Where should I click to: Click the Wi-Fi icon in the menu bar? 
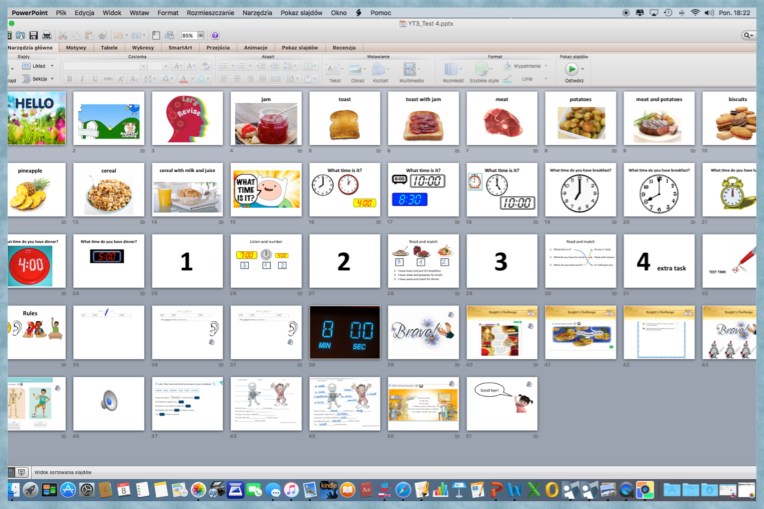[695, 13]
